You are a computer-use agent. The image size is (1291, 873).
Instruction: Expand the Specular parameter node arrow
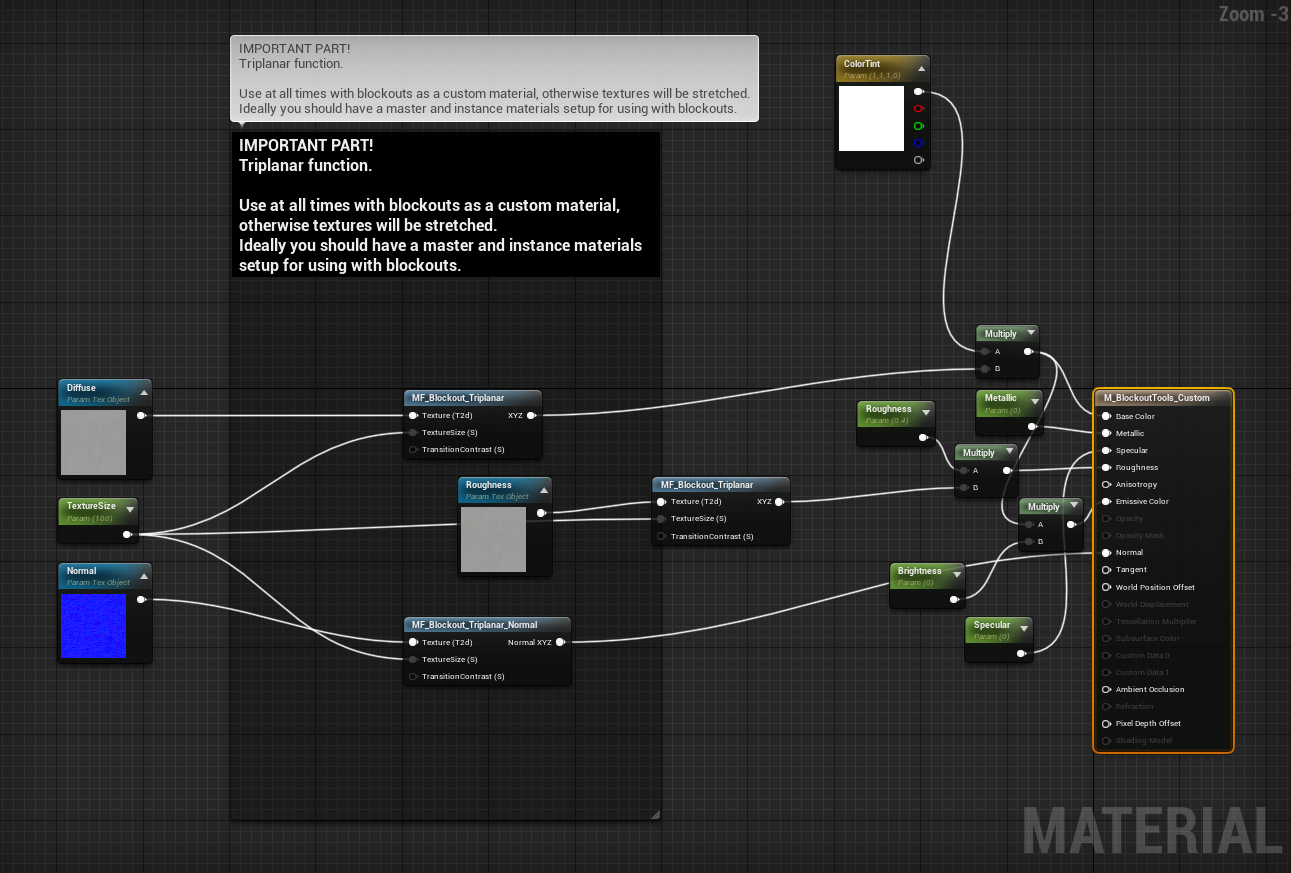coord(1023,628)
